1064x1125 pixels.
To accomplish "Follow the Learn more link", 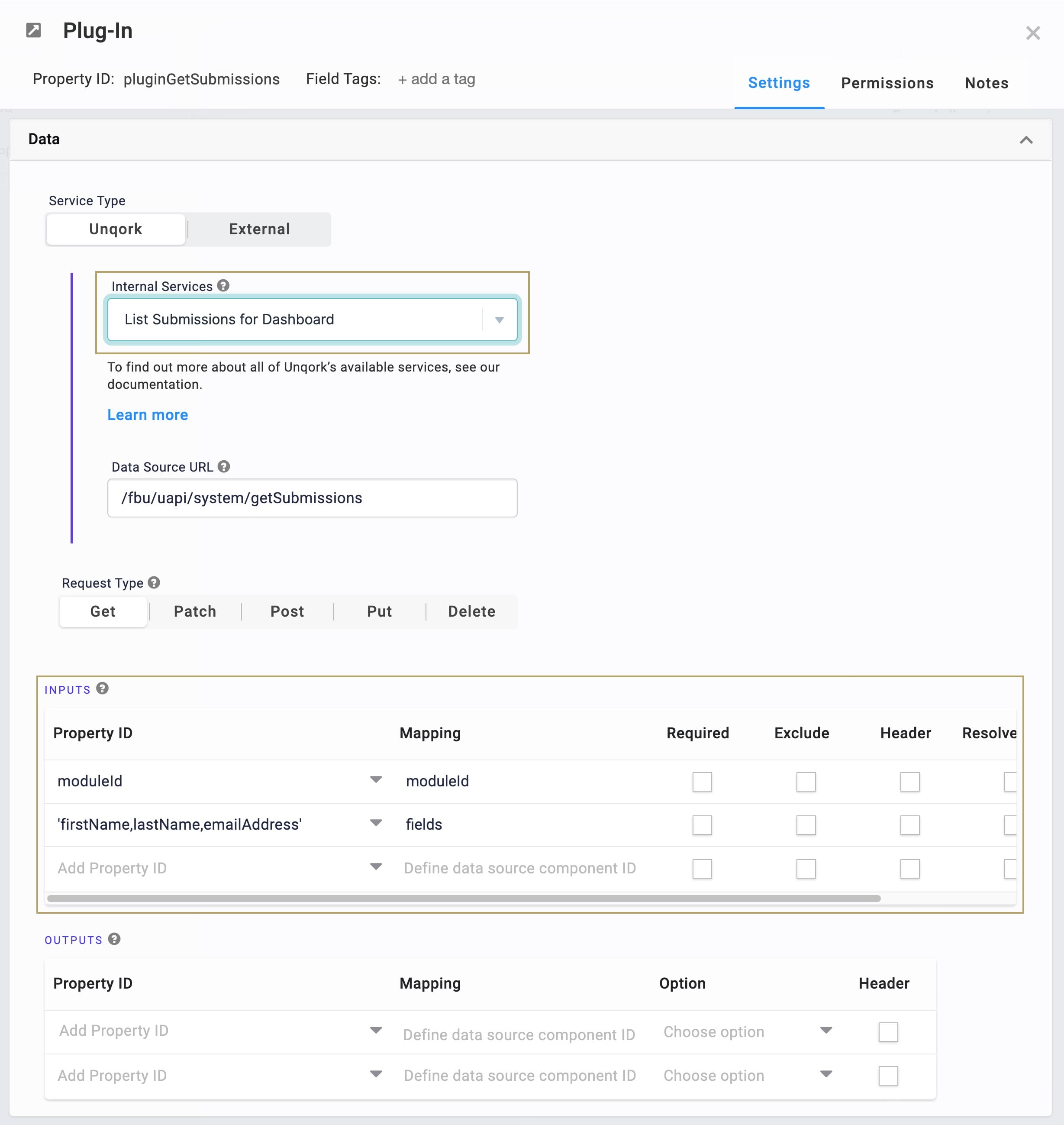I will (148, 415).
